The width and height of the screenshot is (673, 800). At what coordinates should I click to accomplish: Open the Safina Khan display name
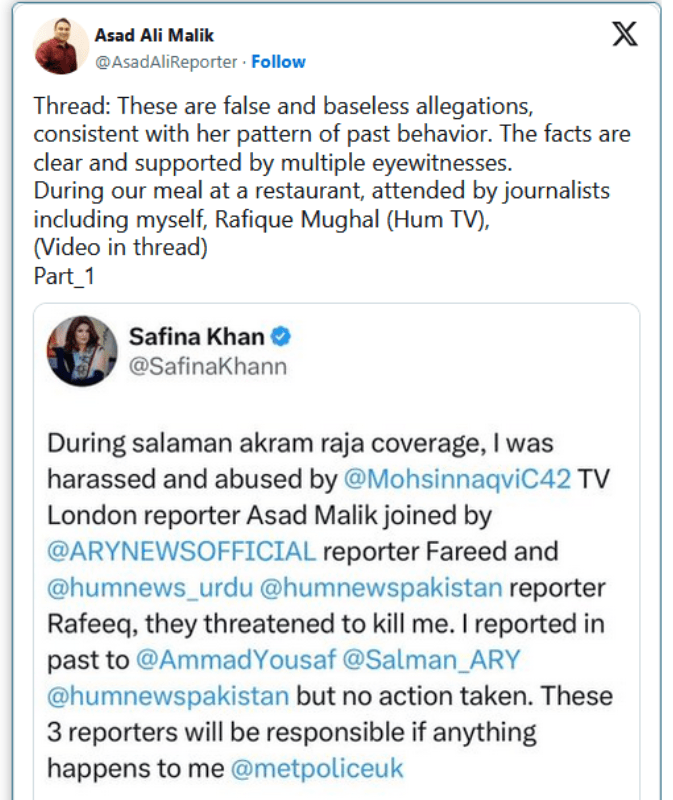coord(195,337)
